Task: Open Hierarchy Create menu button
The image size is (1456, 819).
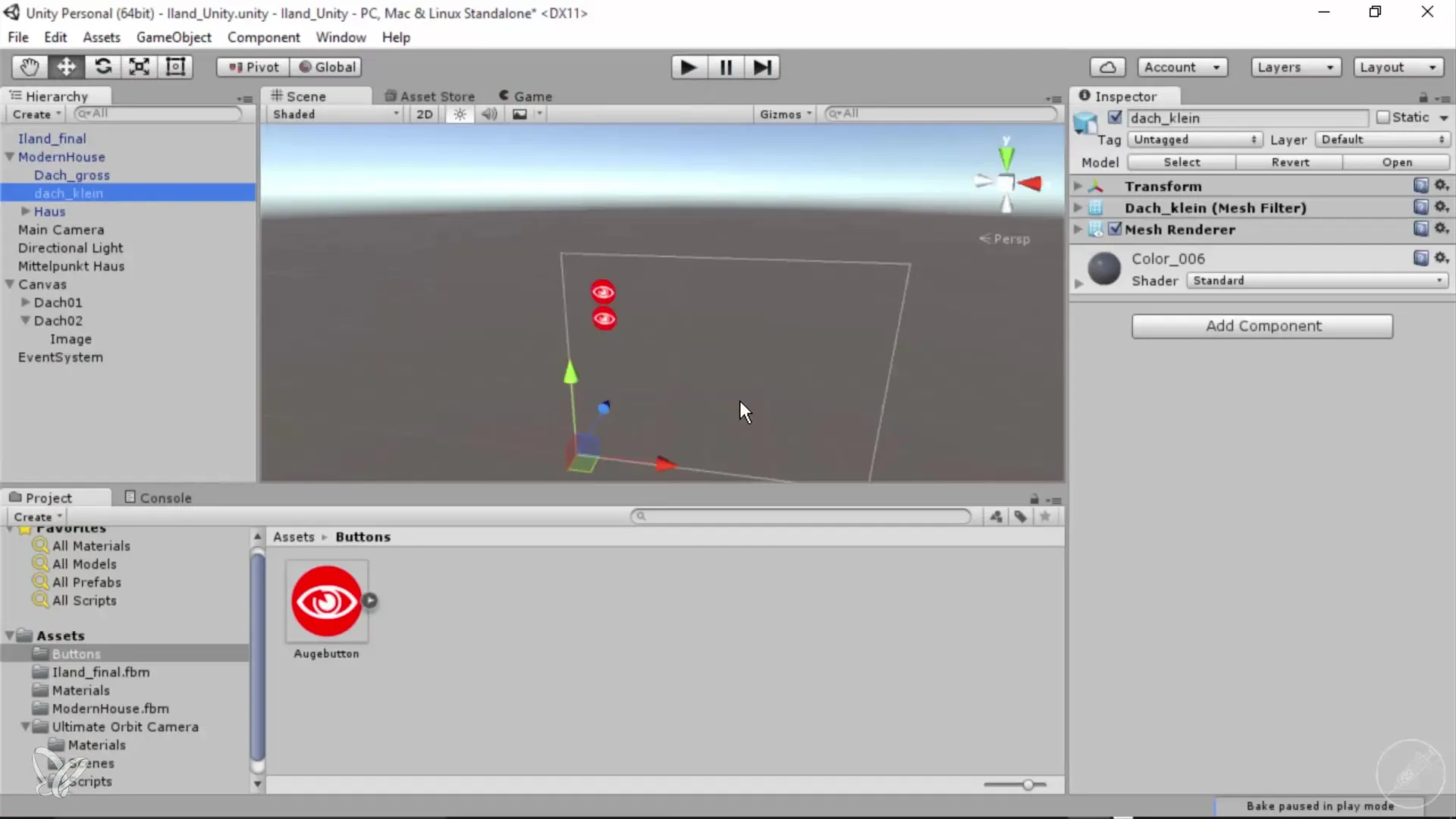Action: coord(36,115)
